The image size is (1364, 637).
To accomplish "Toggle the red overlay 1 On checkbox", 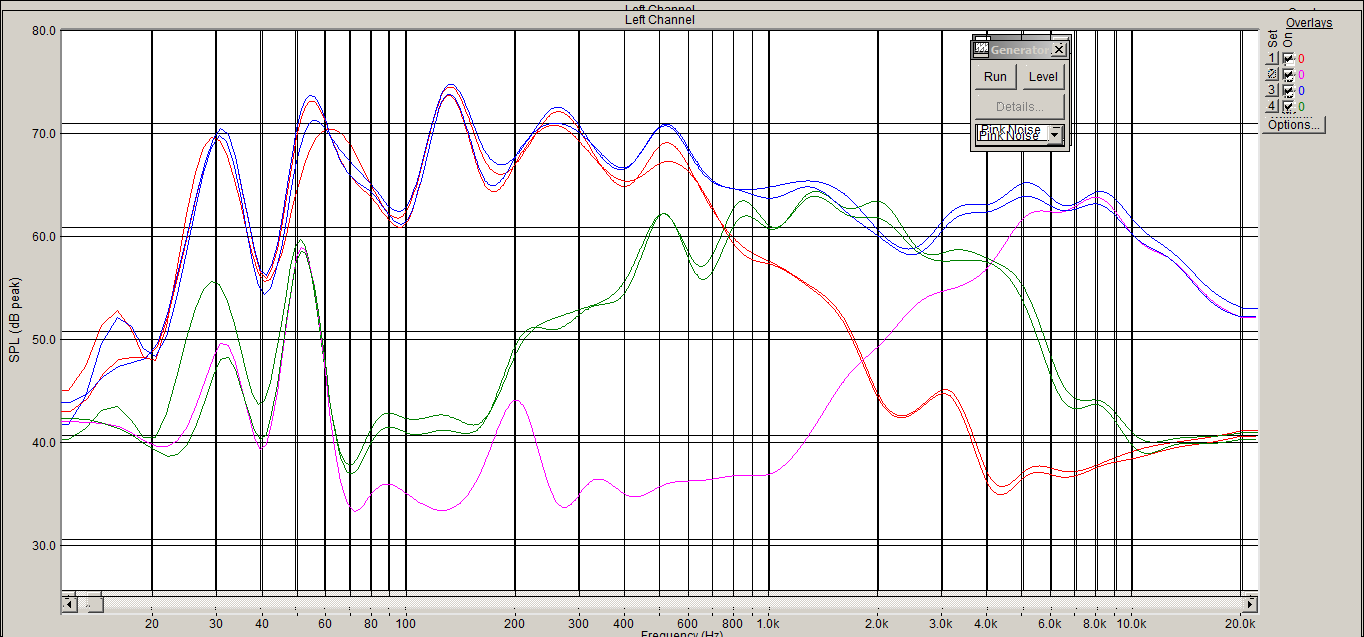I will 1288,59.
